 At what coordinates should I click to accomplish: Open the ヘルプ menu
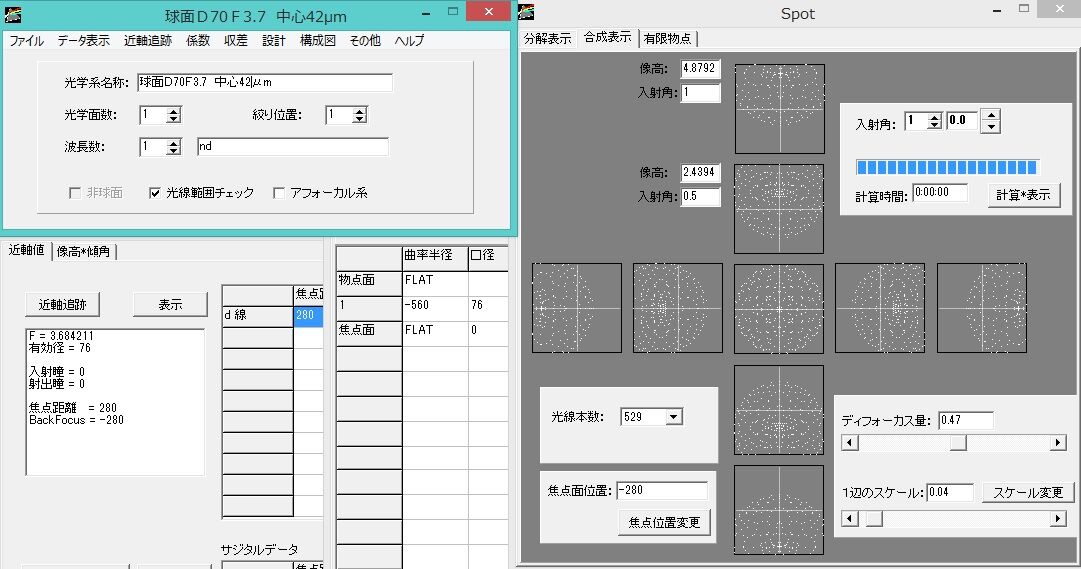coord(409,41)
